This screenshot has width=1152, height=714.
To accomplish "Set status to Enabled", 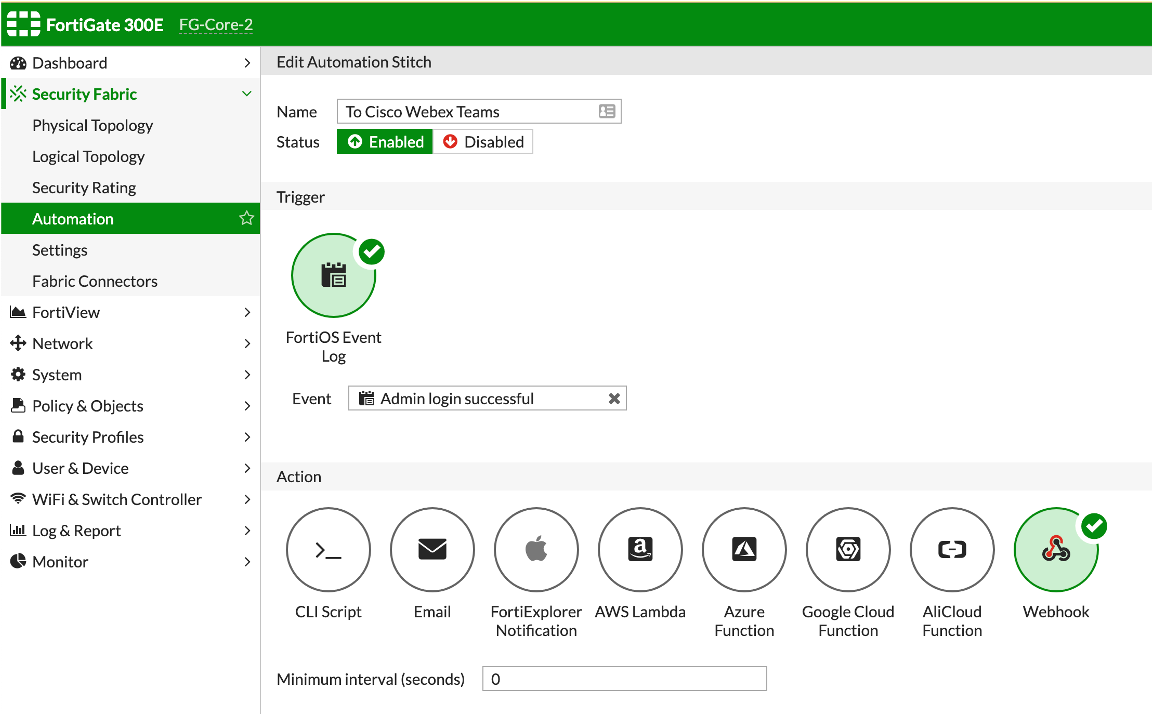I will pyautogui.click(x=385, y=142).
